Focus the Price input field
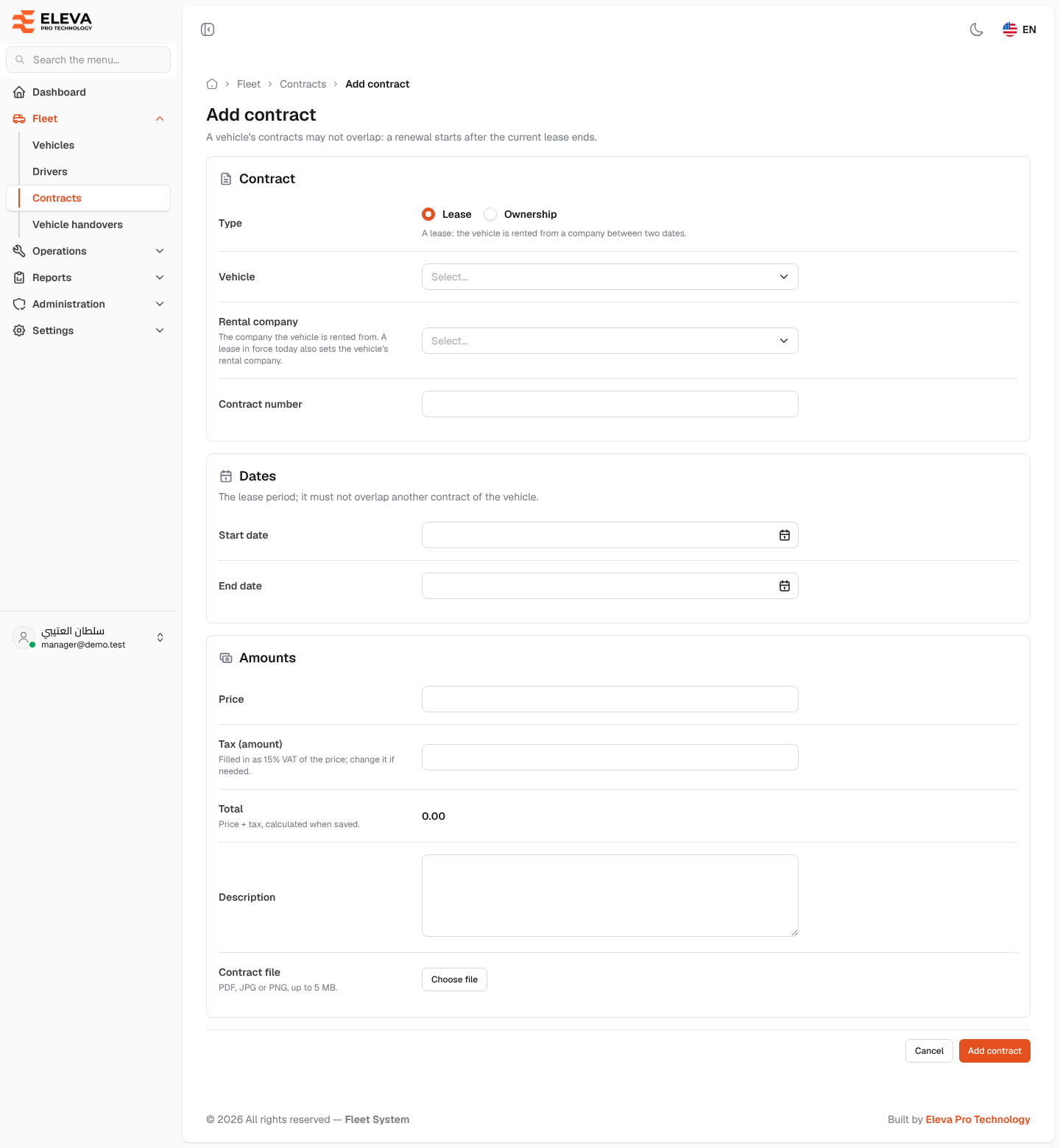Image resolution: width=1060 pixels, height=1148 pixels. 610,699
